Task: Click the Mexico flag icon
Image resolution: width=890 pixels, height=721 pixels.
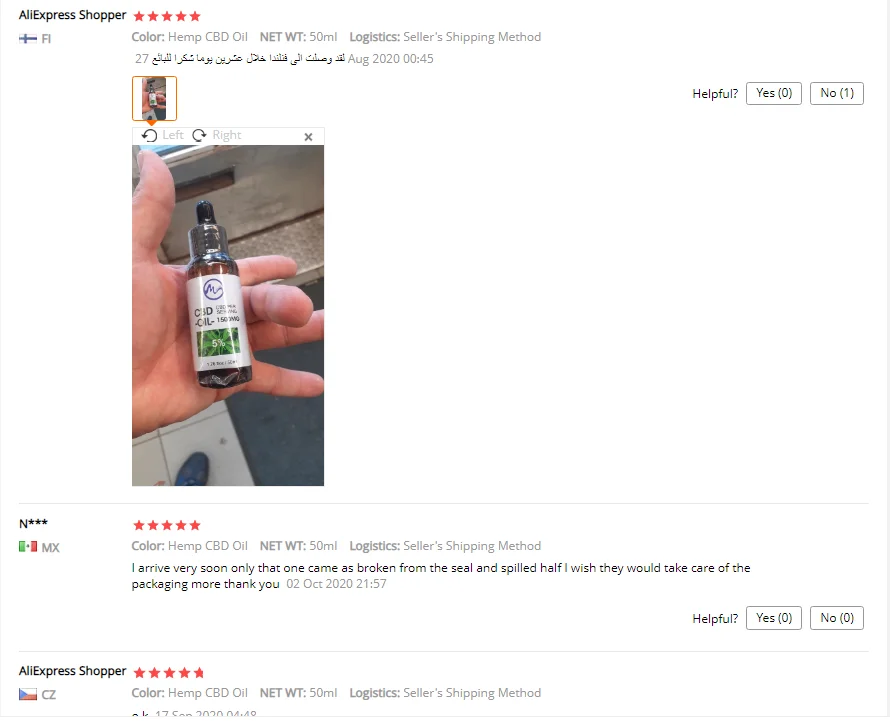Action: [x=28, y=547]
